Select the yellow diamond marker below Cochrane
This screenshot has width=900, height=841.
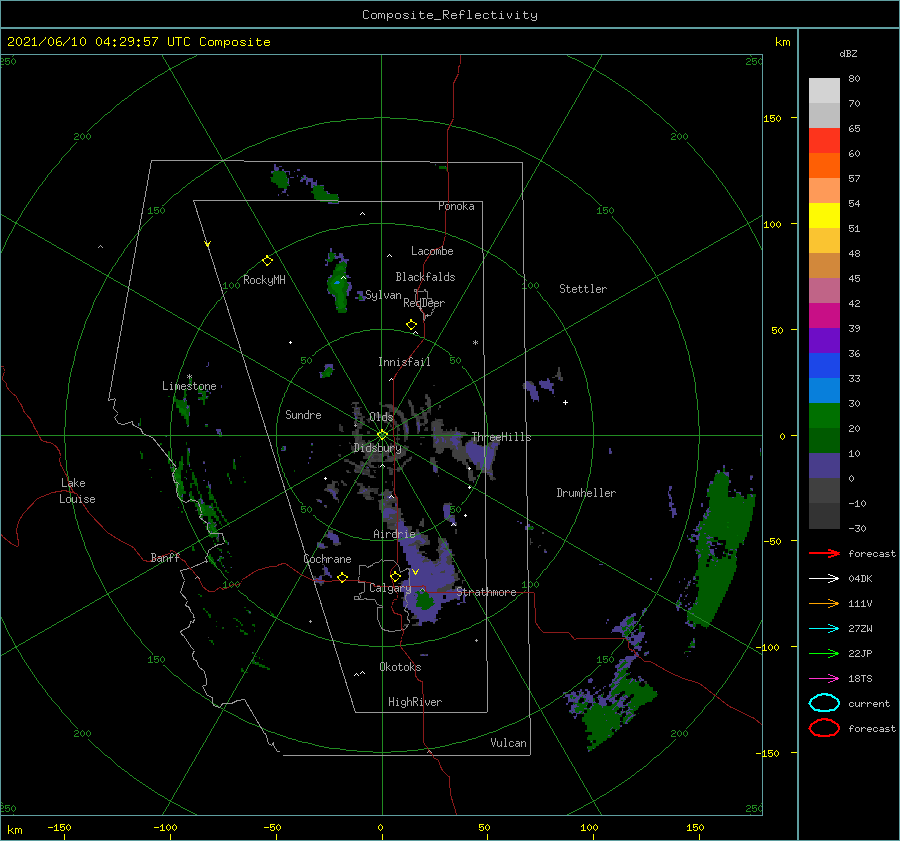[342, 578]
